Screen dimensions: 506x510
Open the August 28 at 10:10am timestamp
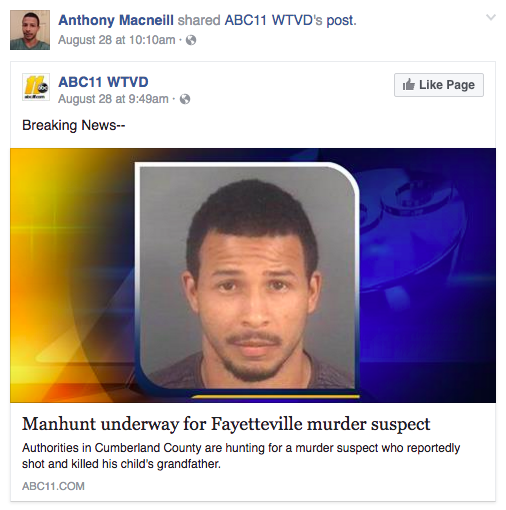pyautogui.click(x=117, y=40)
